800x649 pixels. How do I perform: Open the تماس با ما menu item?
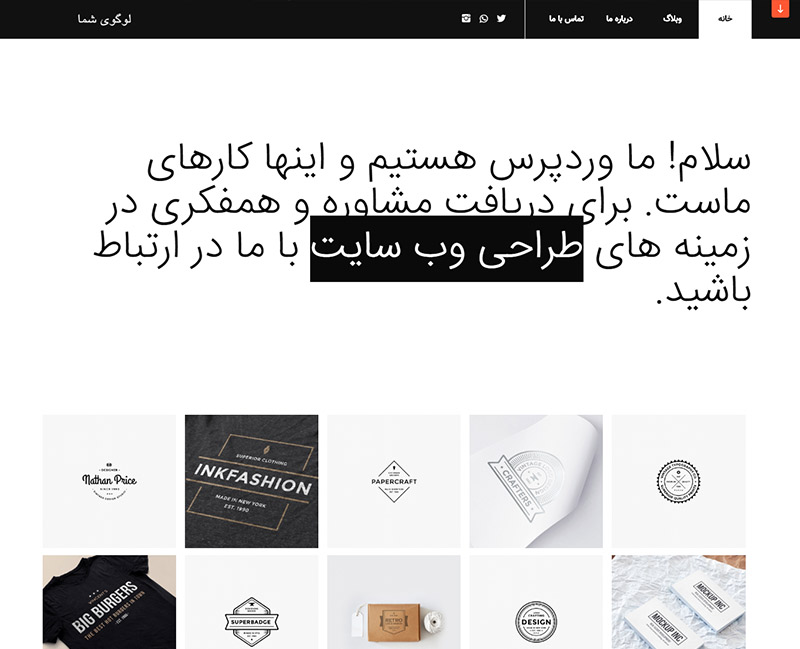[x=566, y=19]
